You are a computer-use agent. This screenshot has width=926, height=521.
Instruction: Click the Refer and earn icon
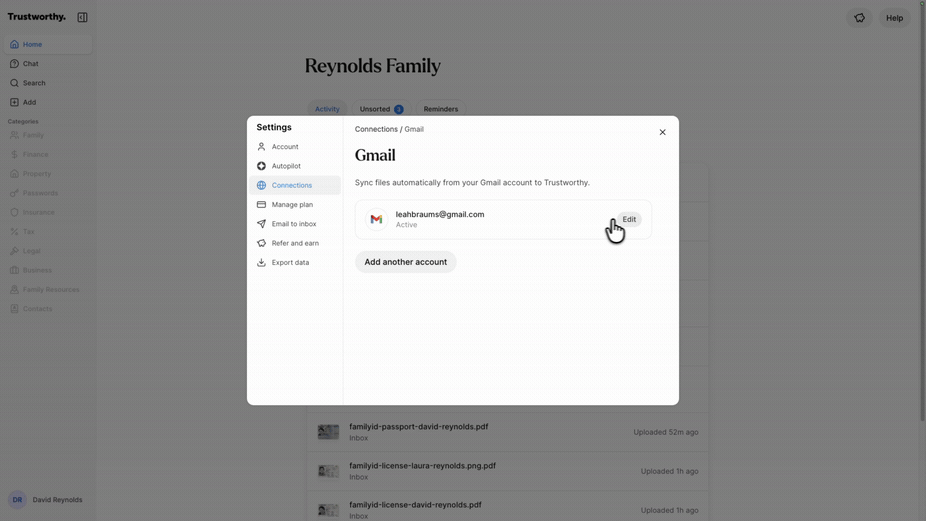(x=261, y=243)
